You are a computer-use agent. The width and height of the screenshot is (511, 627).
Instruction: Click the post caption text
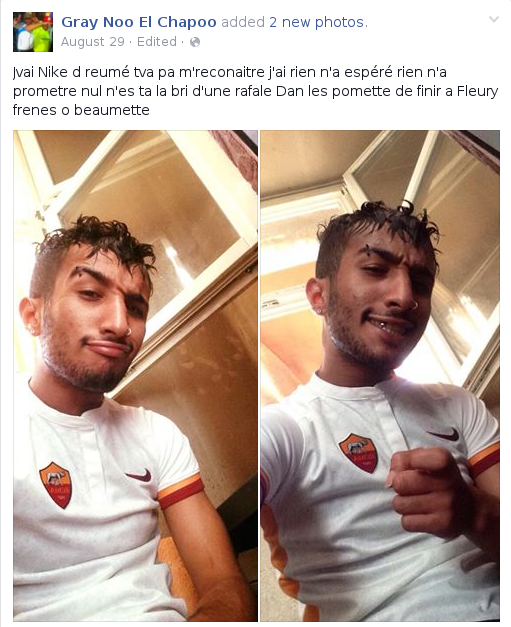click(x=256, y=91)
